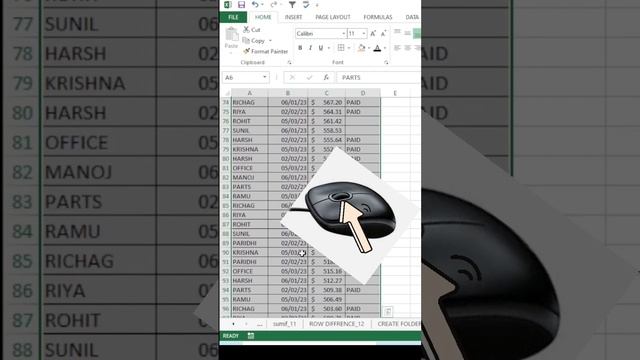
Task: Click the Select All corner triangle
Action: tap(227, 93)
